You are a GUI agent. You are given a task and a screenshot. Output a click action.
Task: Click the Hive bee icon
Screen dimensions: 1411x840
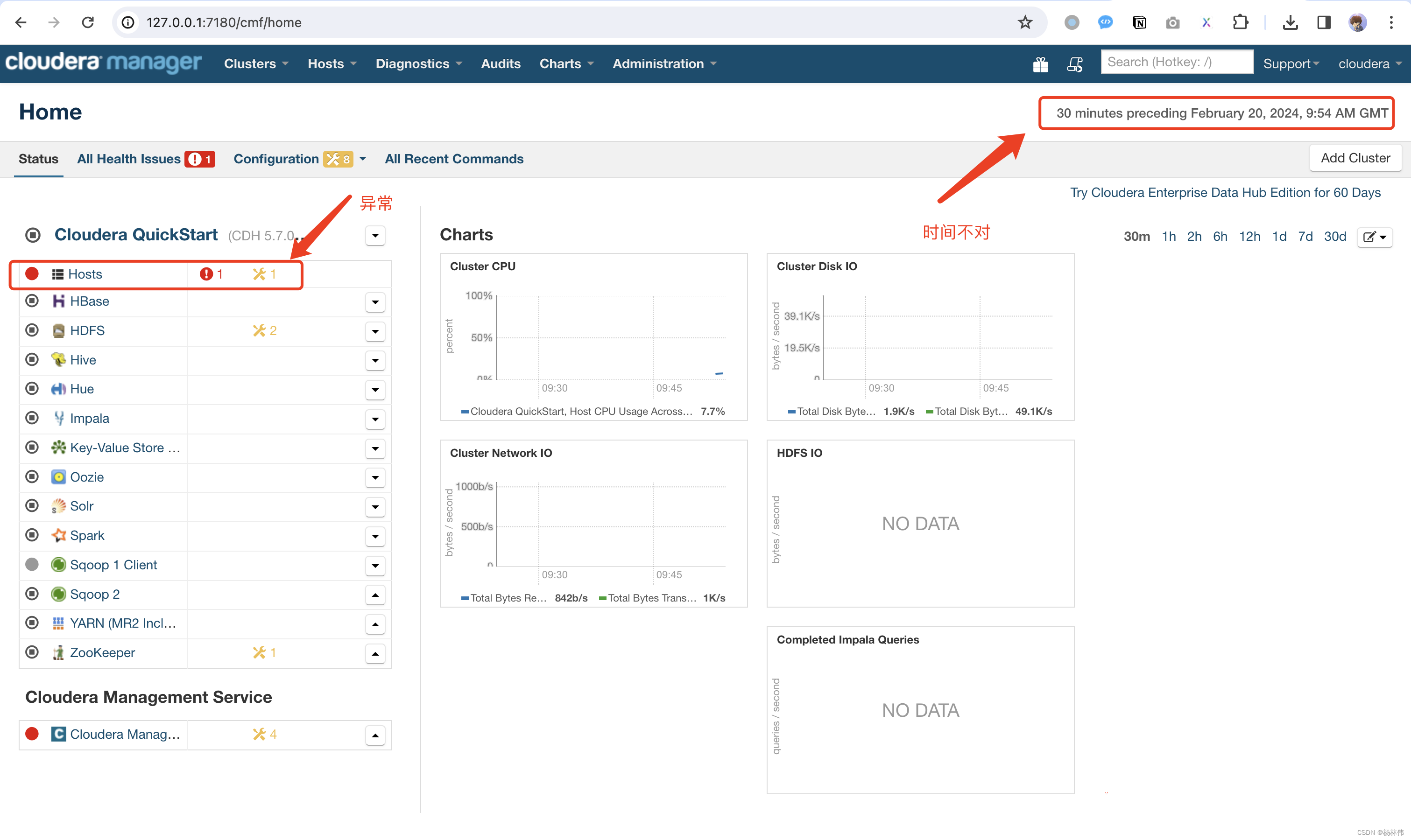(x=58, y=360)
